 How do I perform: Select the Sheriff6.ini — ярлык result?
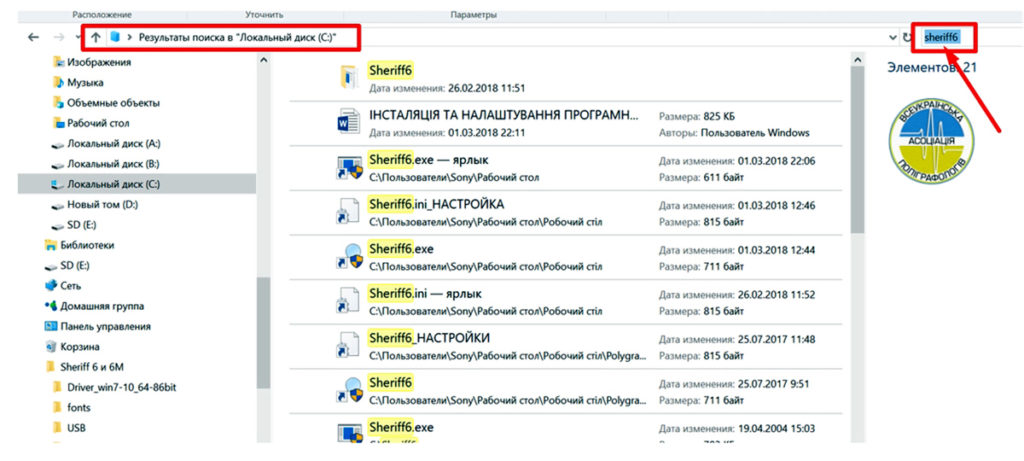click(x=424, y=294)
